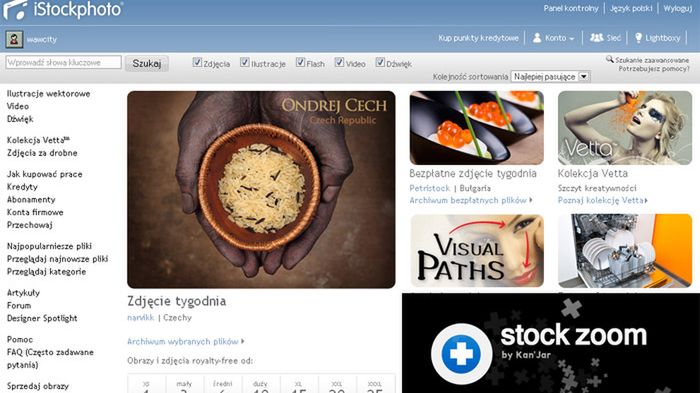Open Ilustracje wektorowe in sidebar
This screenshot has height=393, width=700.
tap(48, 94)
